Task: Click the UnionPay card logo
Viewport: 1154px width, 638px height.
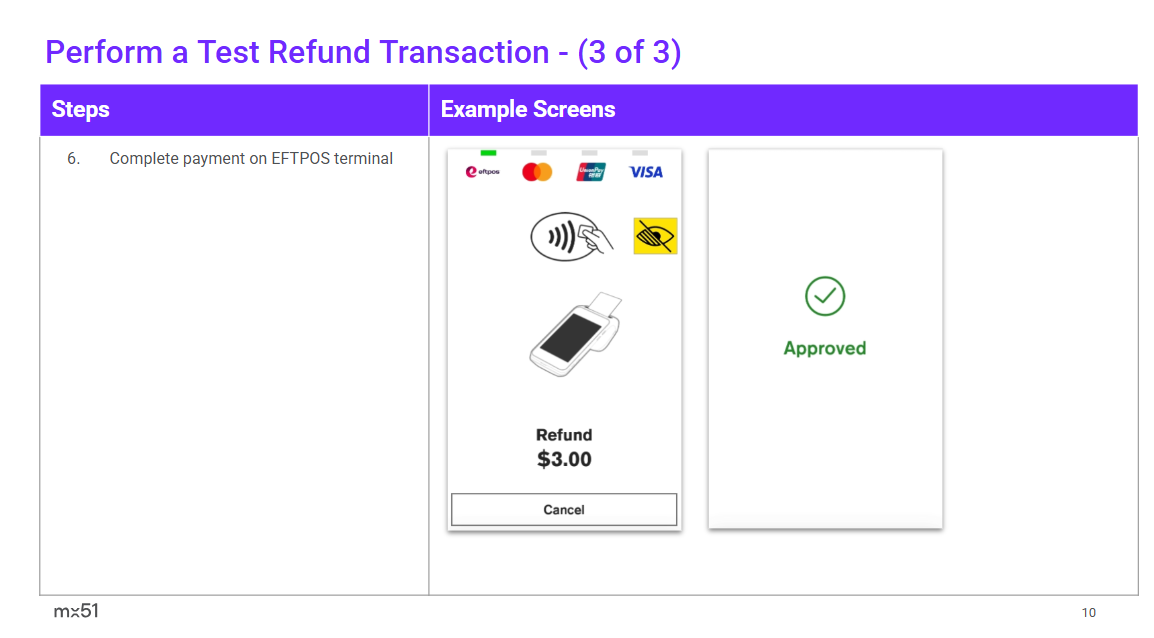Action: [591, 172]
